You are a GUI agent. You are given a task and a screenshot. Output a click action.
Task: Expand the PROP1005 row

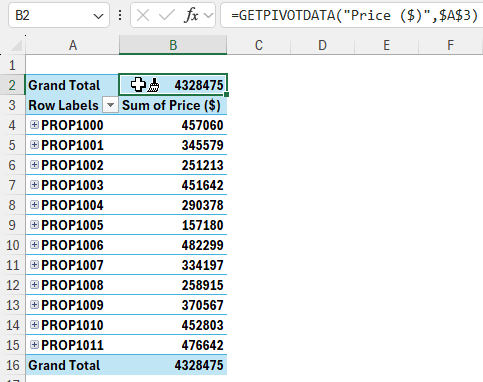tap(34, 225)
